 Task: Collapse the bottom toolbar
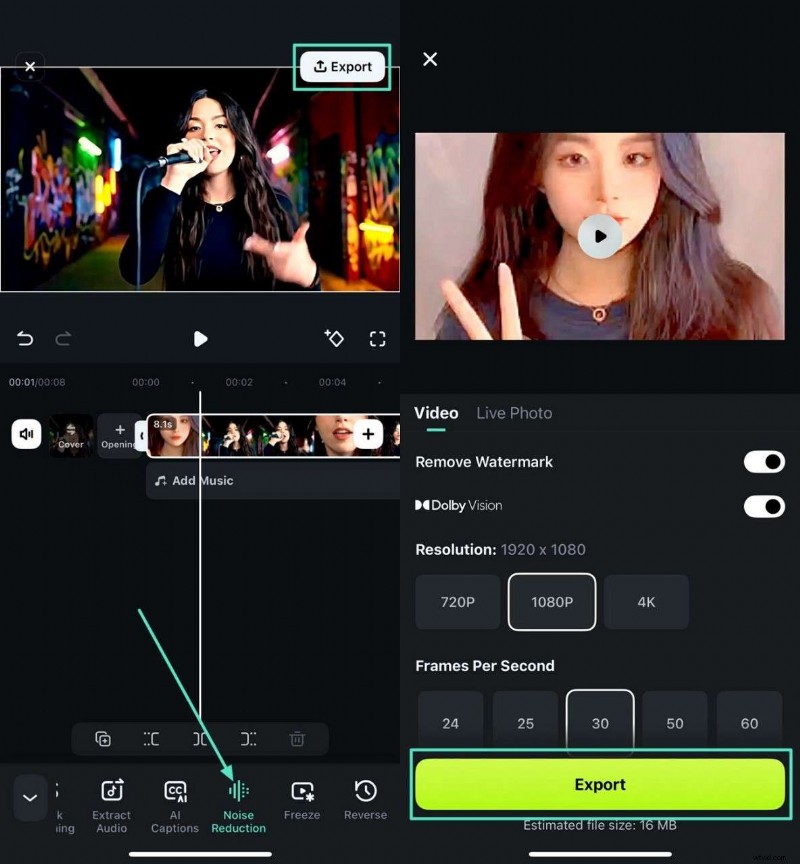point(30,798)
